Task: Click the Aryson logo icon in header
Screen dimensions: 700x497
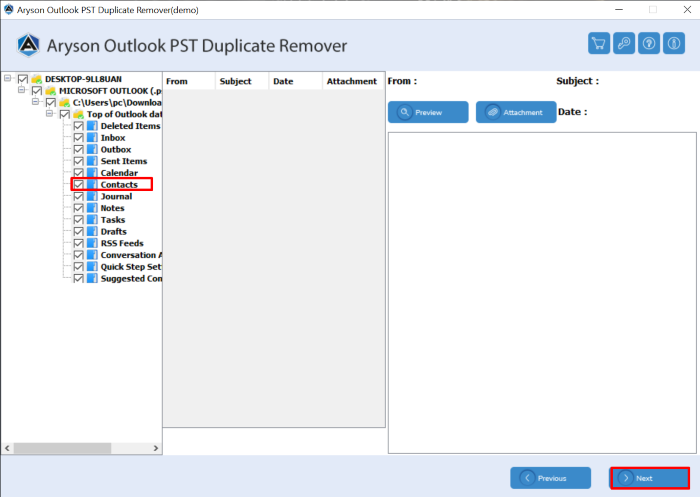Action: click(29, 45)
